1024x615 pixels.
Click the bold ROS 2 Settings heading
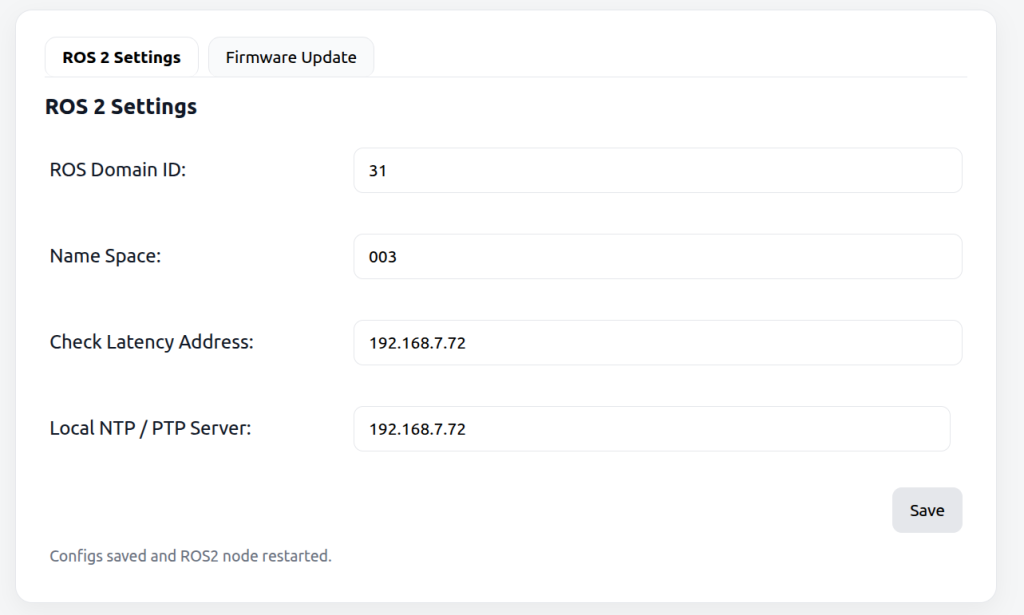121,107
